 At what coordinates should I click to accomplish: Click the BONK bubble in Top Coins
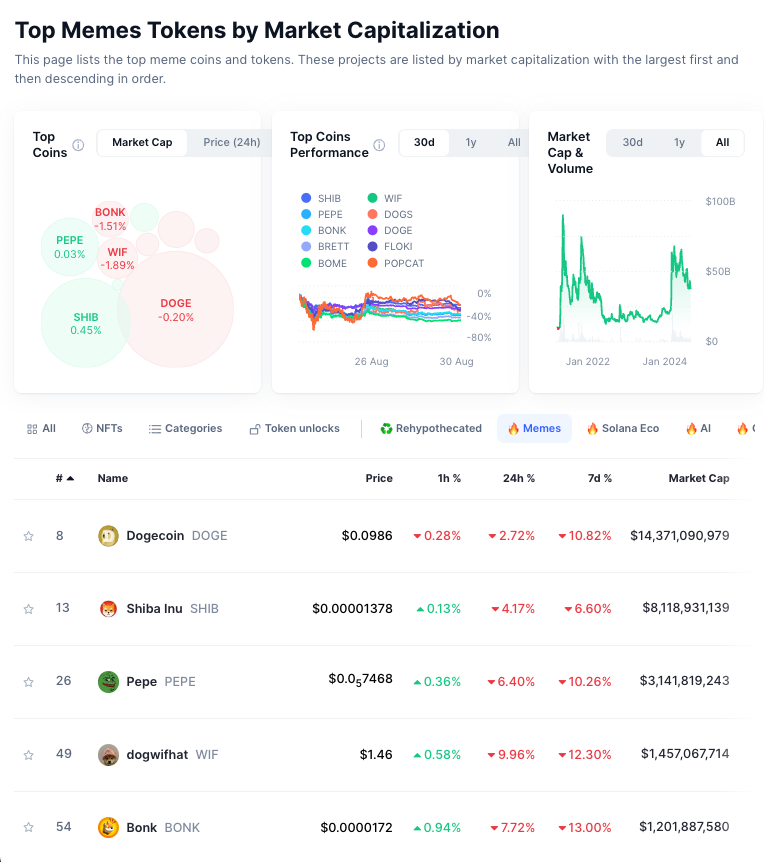110,219
